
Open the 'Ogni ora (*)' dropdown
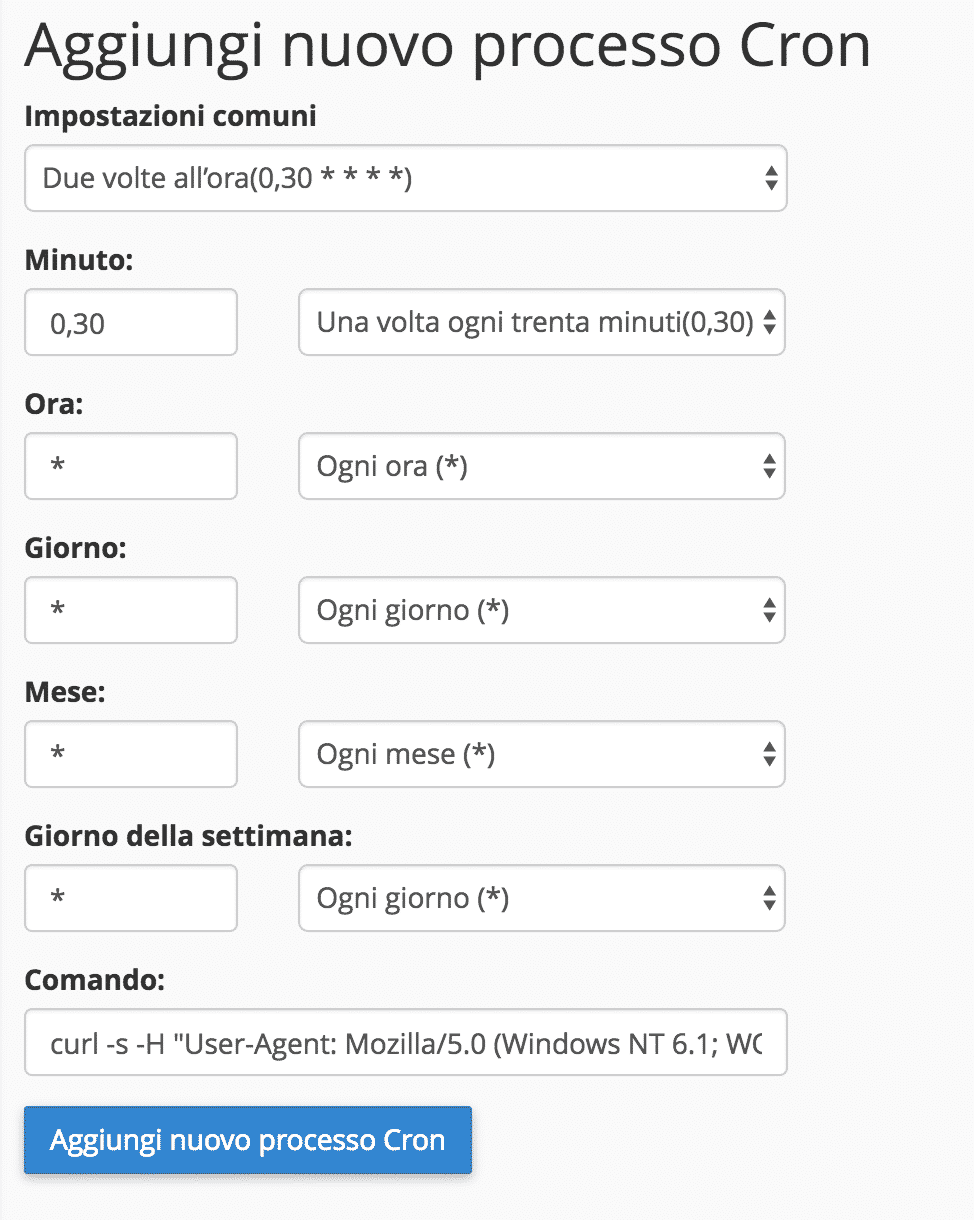coord(541,466)
